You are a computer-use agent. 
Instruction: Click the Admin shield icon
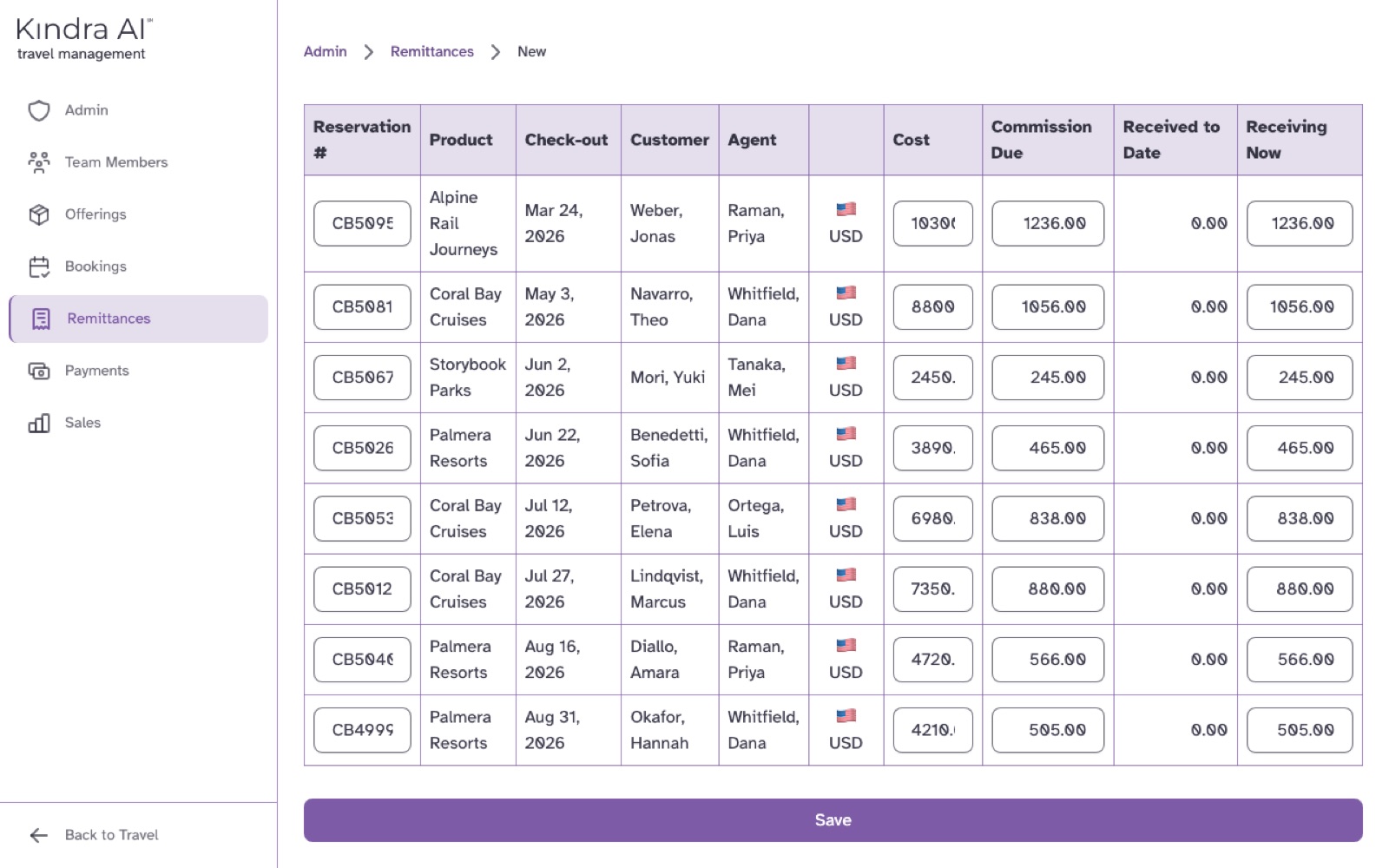point(39,110)
